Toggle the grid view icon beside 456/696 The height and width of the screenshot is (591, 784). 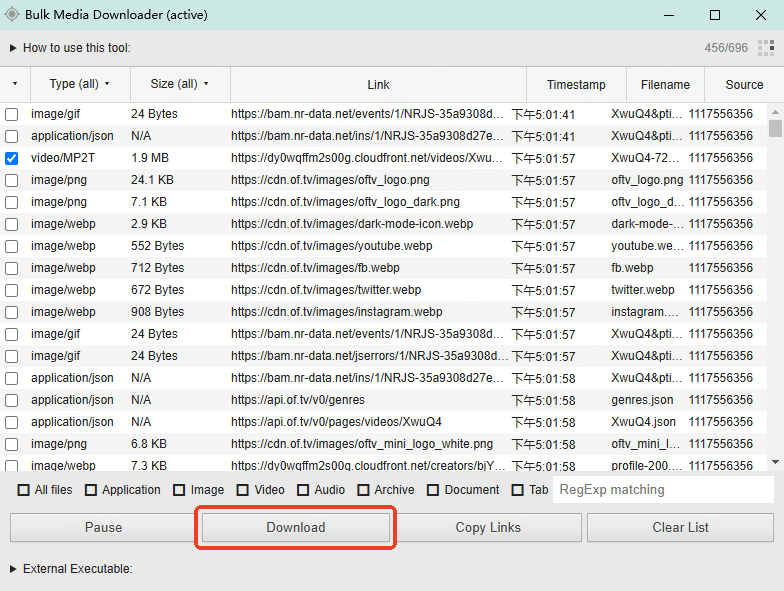[x=766, y=48]
